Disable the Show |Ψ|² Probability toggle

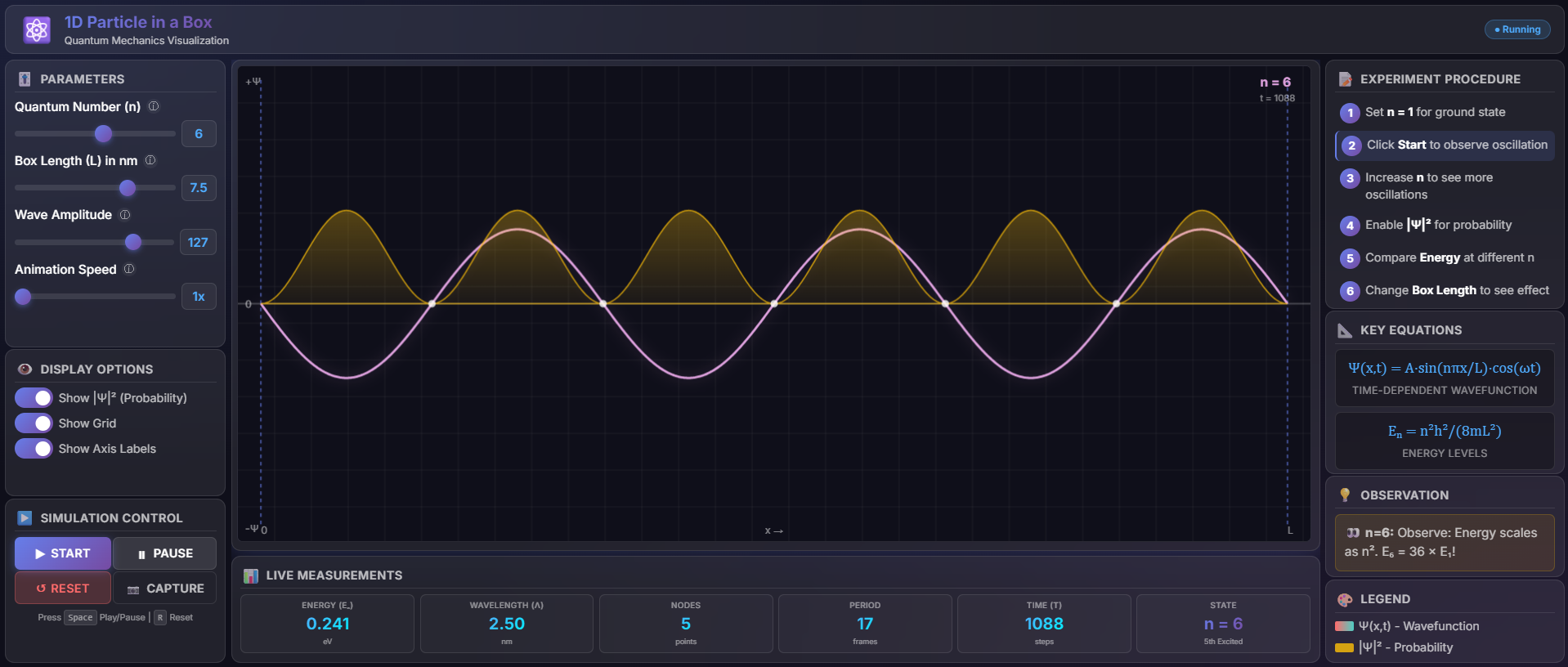coord(34,398)
